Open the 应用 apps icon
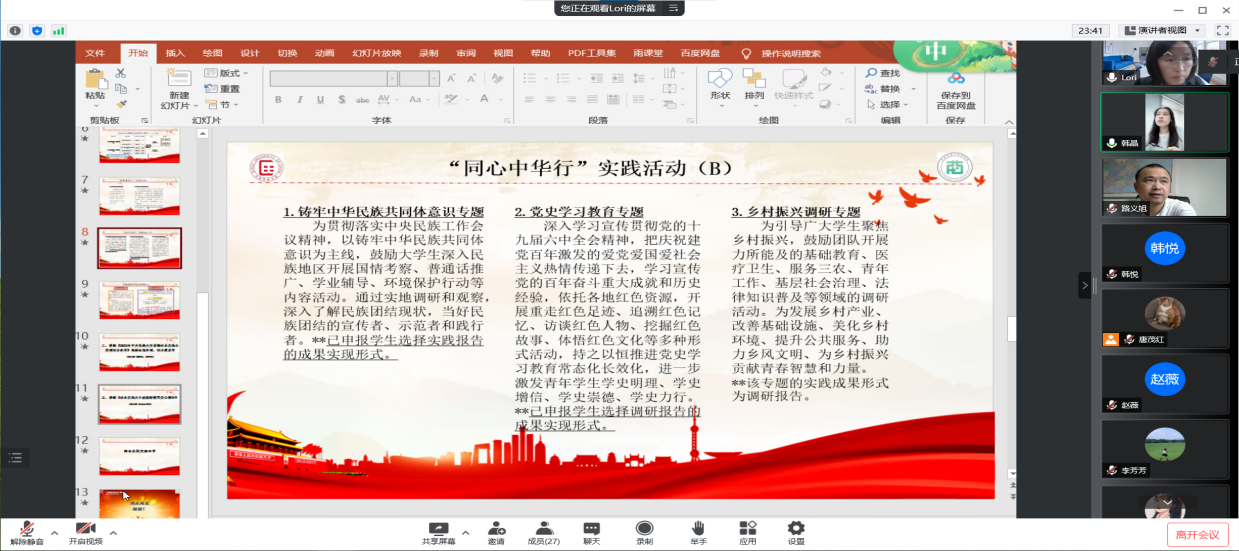The image size is (1239, 551). (x=748, y=532)
